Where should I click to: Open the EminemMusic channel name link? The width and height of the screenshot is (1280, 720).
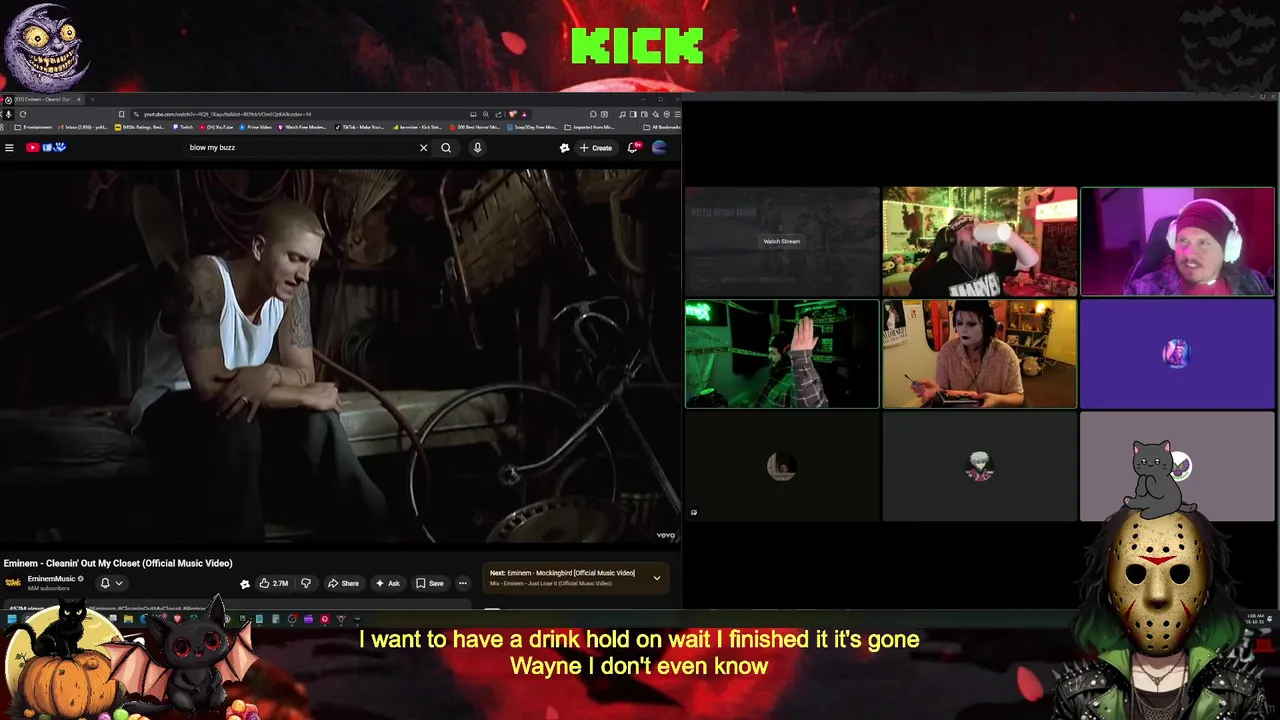click(x=51, y=579)
